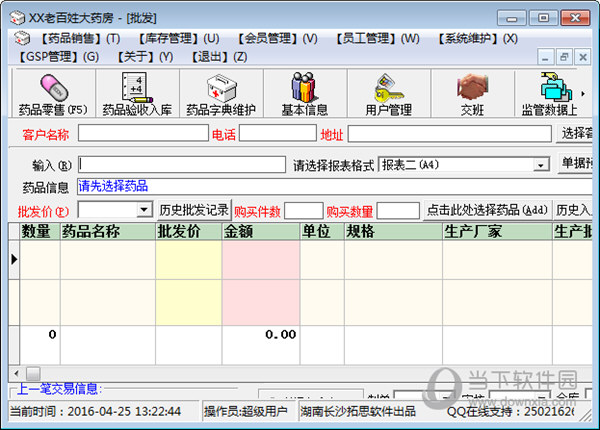
Task: Minimize the inner 批发 child window
Action: 545,57
